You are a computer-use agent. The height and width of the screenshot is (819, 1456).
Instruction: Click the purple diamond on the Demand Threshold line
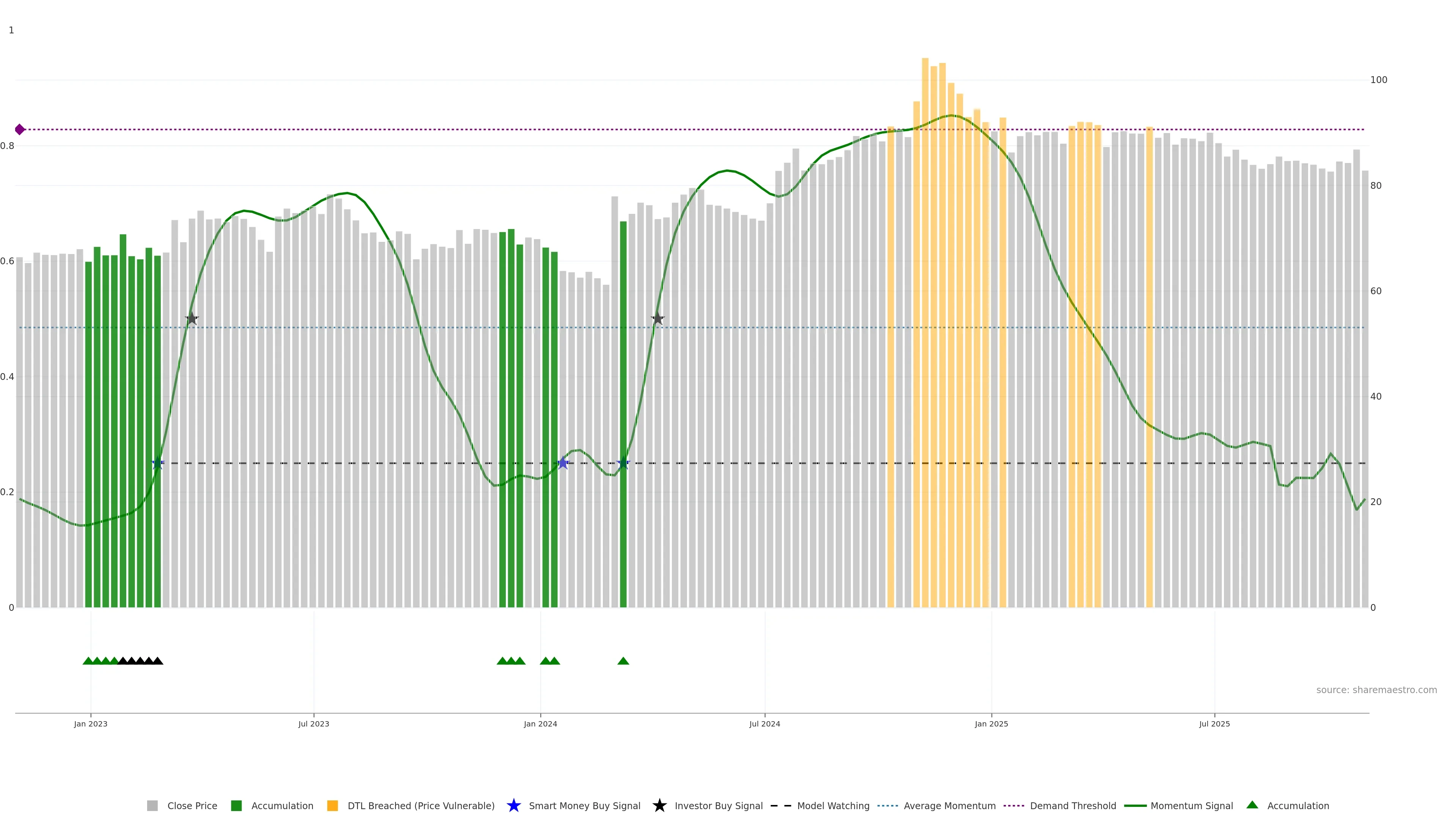coord(20,129)
